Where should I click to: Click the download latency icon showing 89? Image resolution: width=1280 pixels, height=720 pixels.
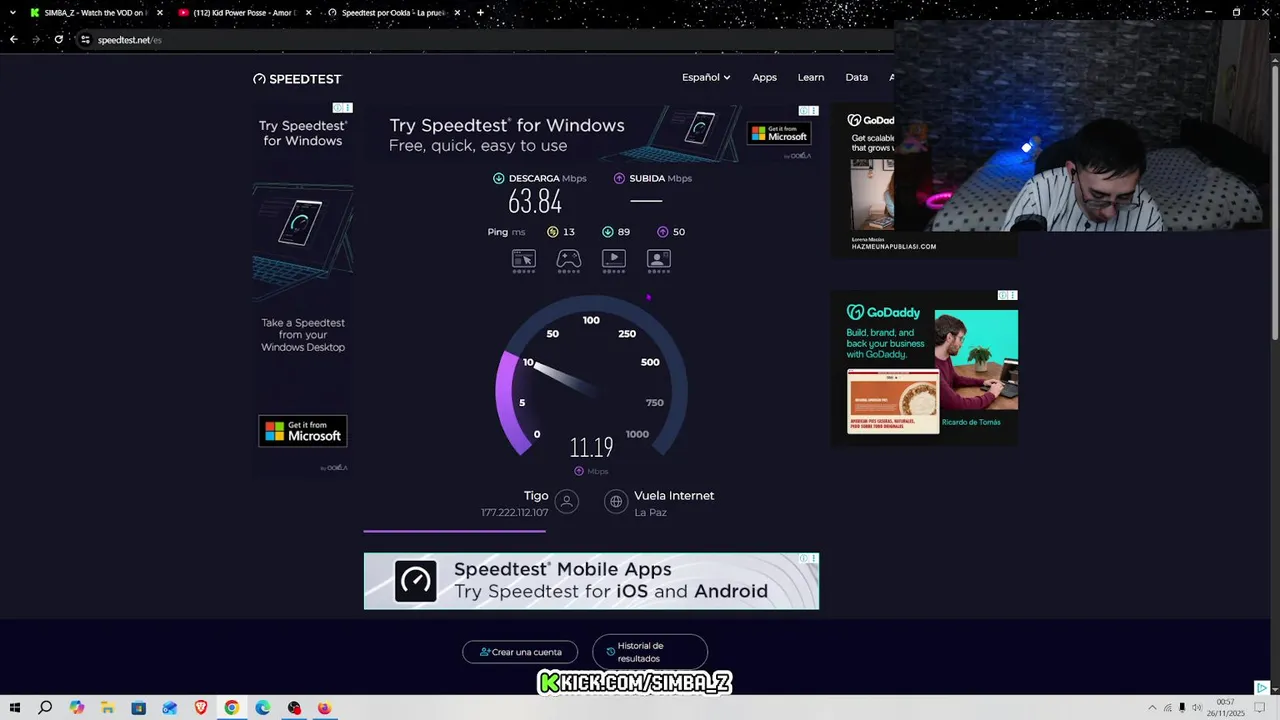(x=607, y=232)
